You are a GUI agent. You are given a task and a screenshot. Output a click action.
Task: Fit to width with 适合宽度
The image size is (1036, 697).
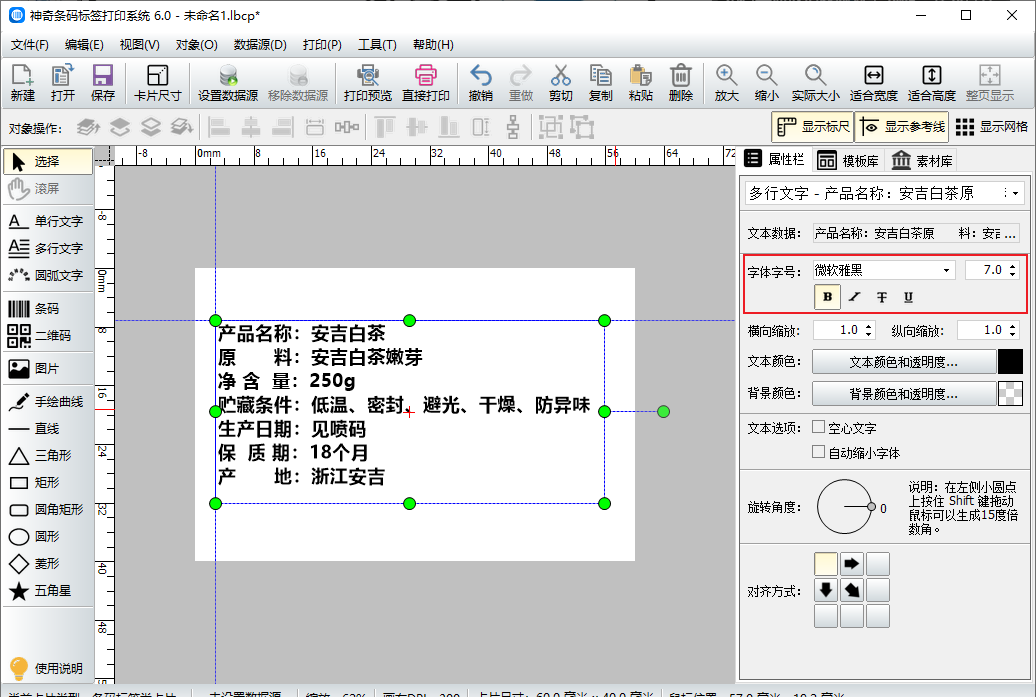pos(873,83)
